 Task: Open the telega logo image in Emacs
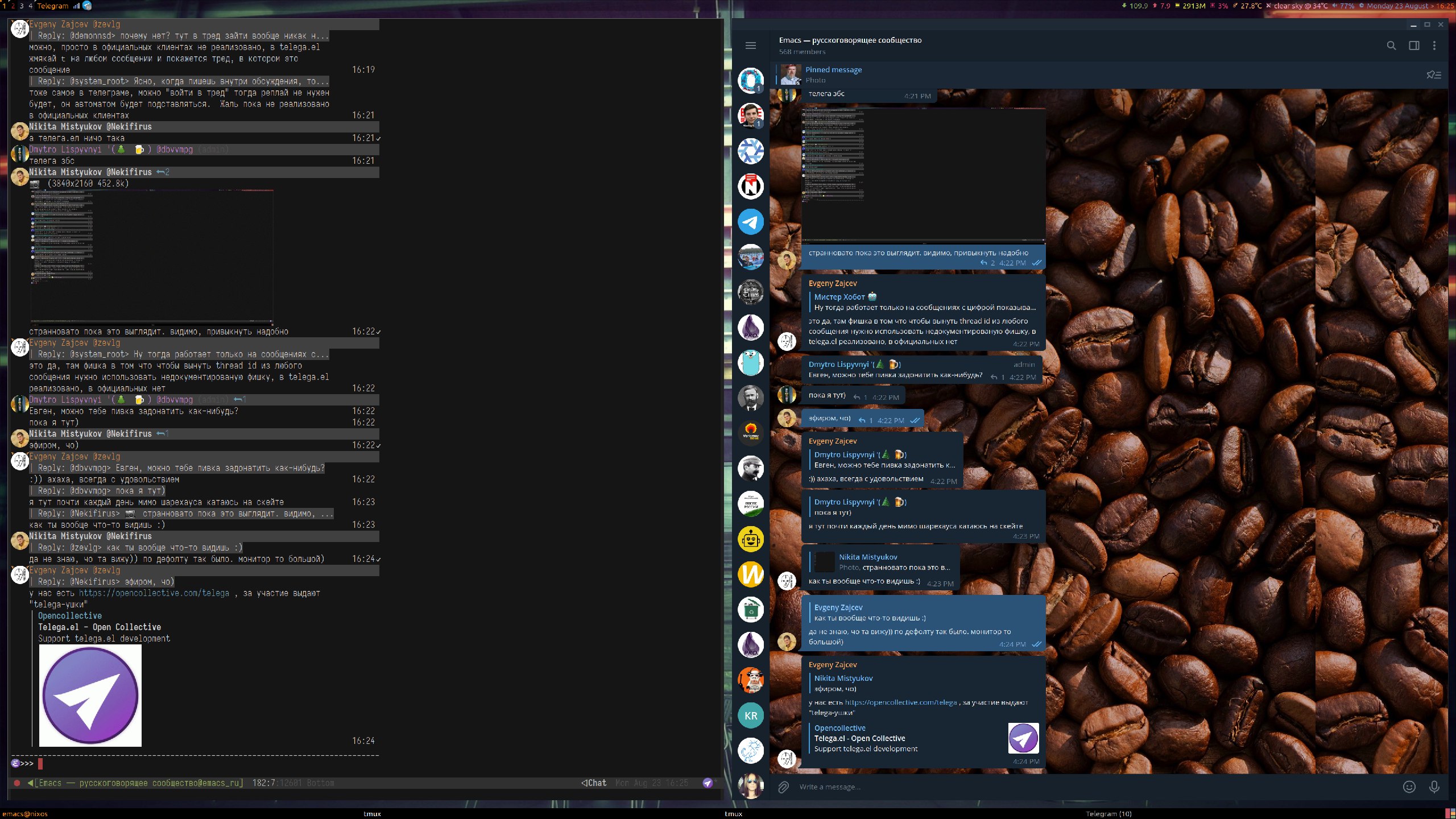(90, 696)
